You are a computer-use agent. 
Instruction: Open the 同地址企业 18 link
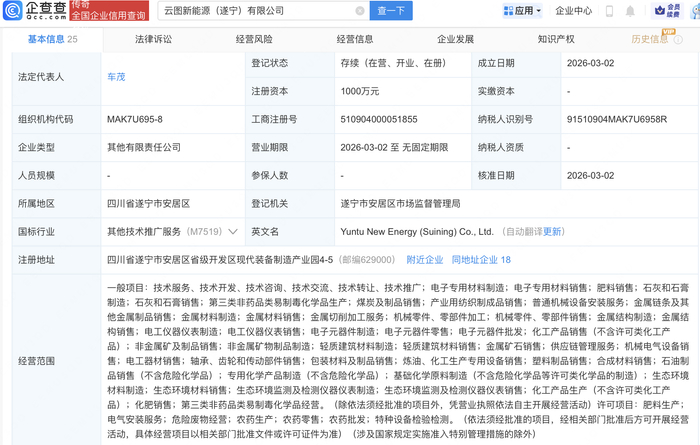click(x=481, y=260)
